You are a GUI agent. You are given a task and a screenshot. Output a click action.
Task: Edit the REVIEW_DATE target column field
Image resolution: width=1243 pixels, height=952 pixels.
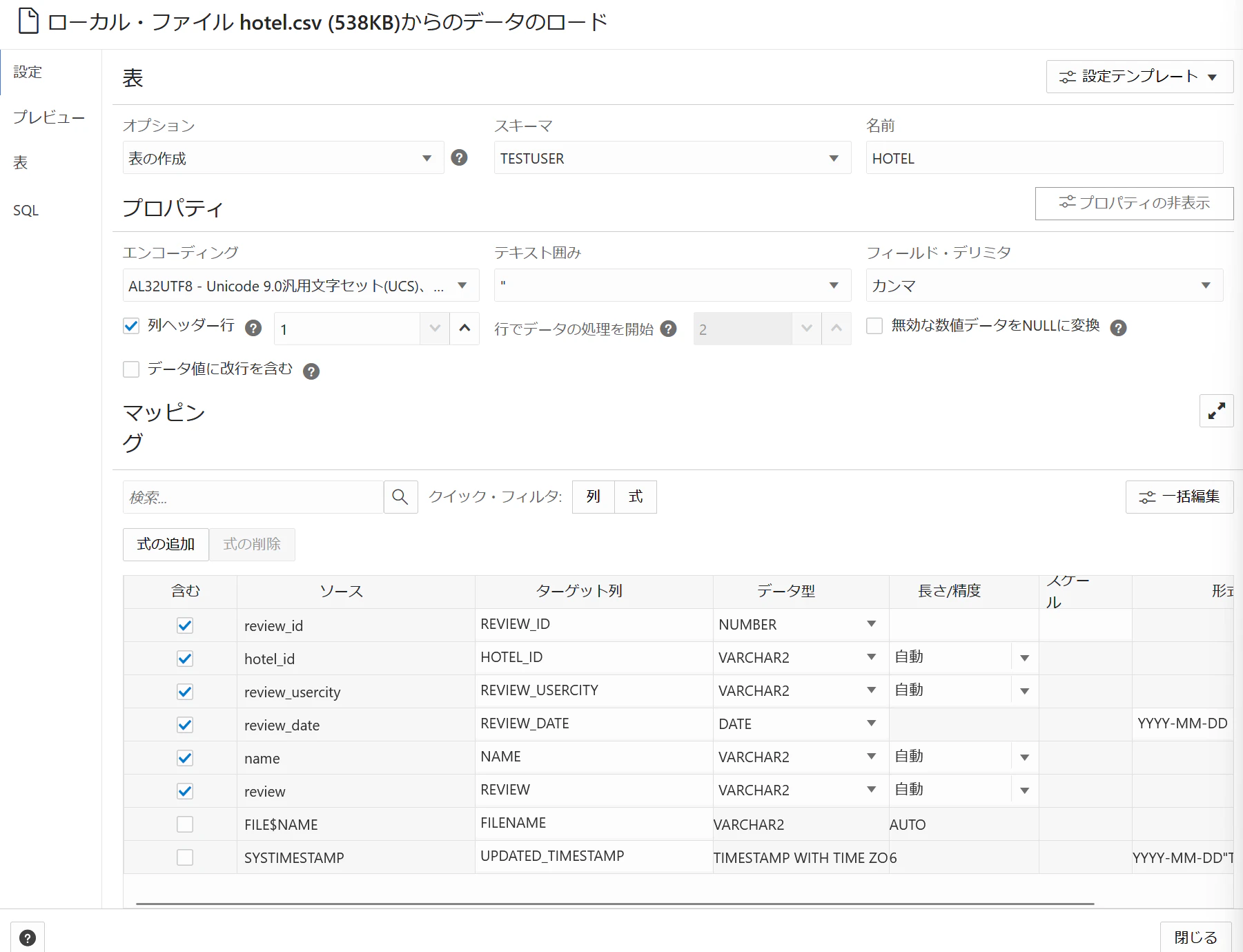click(594, 723)
